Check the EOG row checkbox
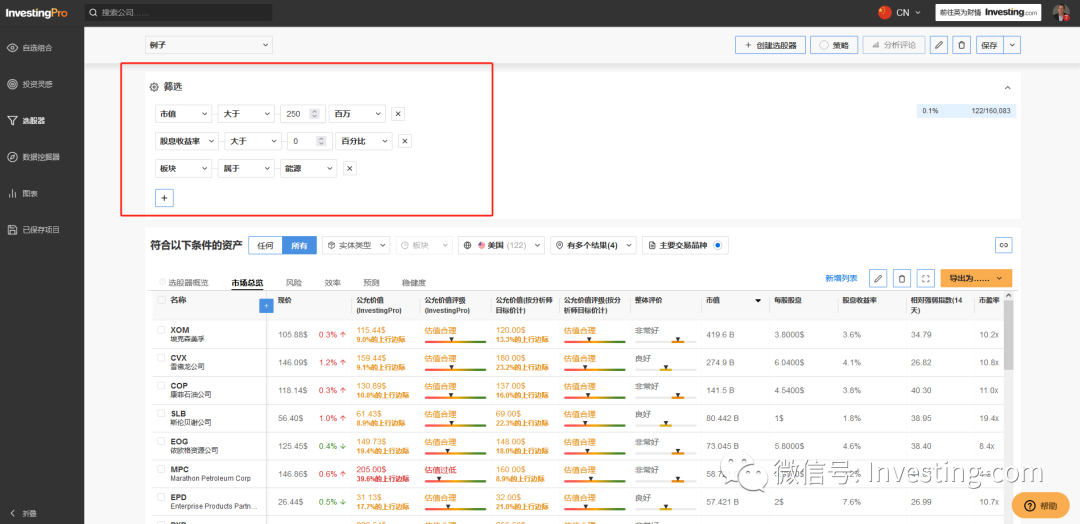Viewport: 1080px width, 524px height. point(161,441)
